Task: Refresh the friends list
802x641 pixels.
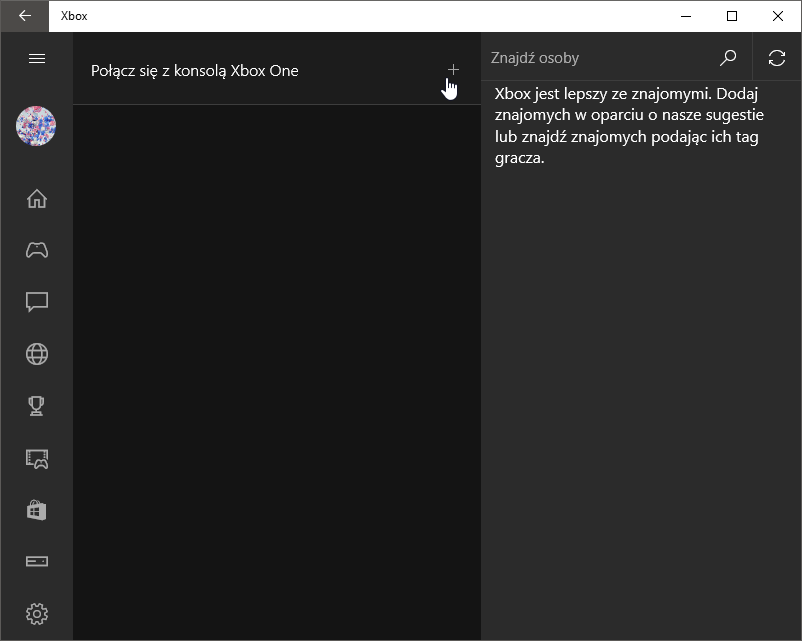Action: coord(776,58)
